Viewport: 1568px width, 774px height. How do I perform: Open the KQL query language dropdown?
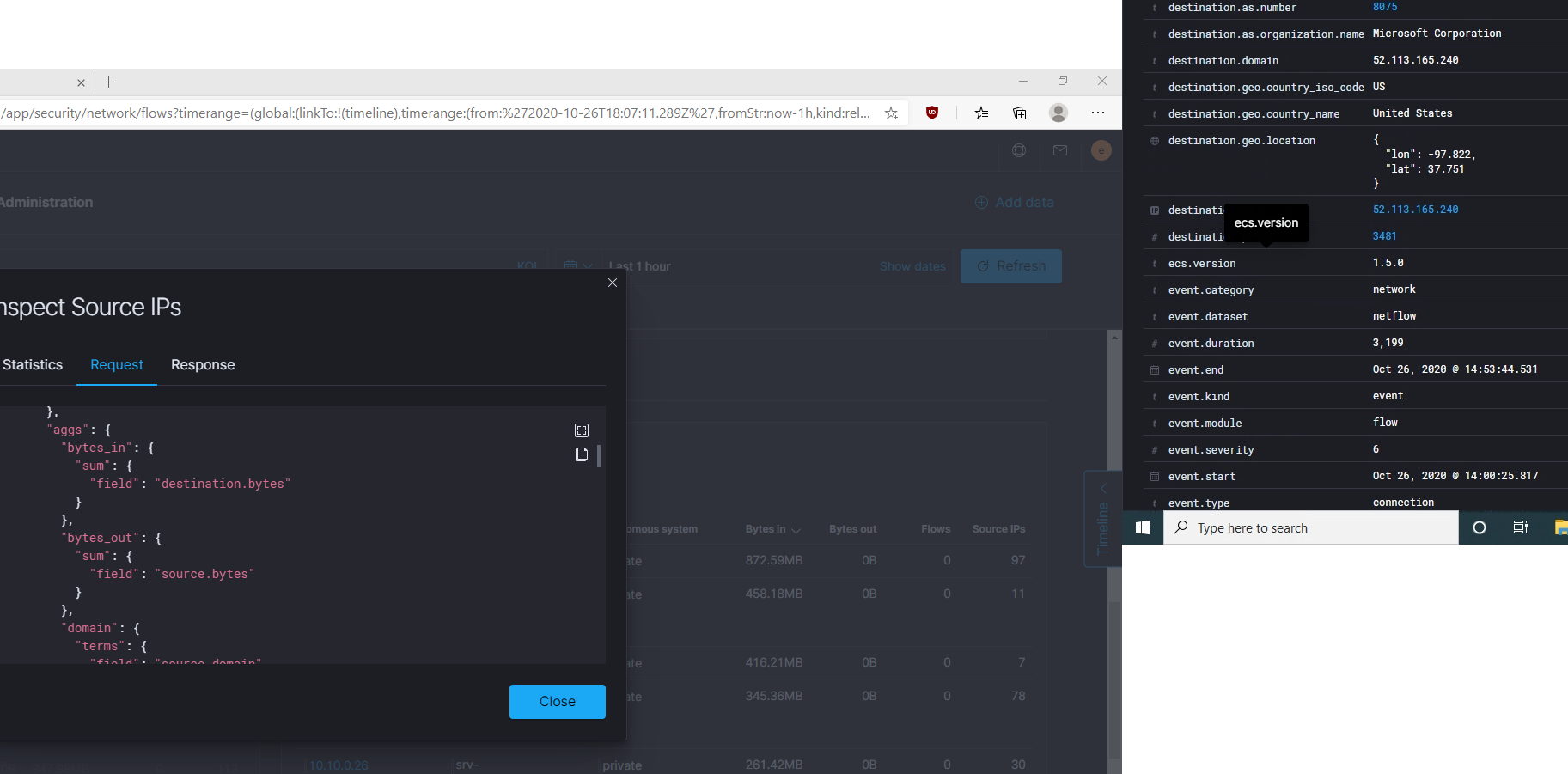(528, 266)
